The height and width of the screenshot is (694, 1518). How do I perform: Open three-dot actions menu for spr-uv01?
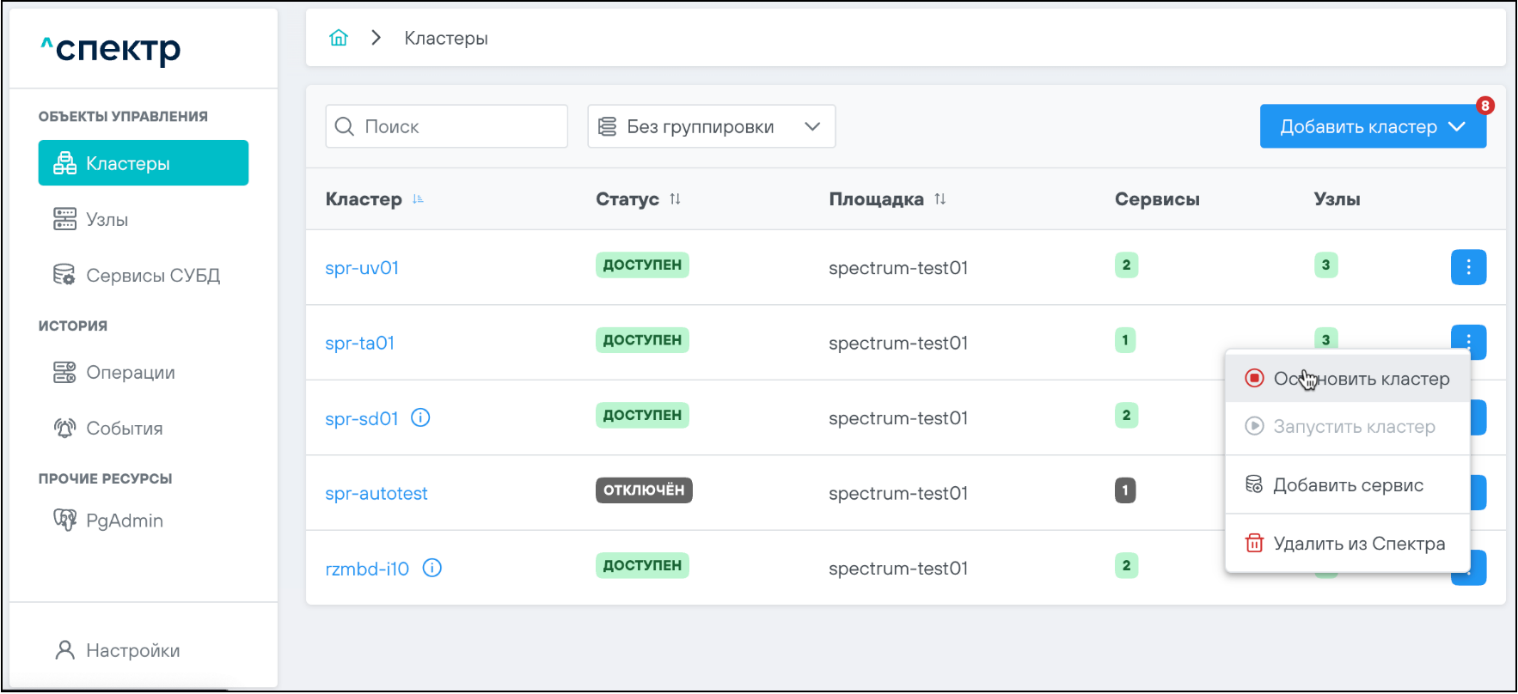click(1467, 267)
